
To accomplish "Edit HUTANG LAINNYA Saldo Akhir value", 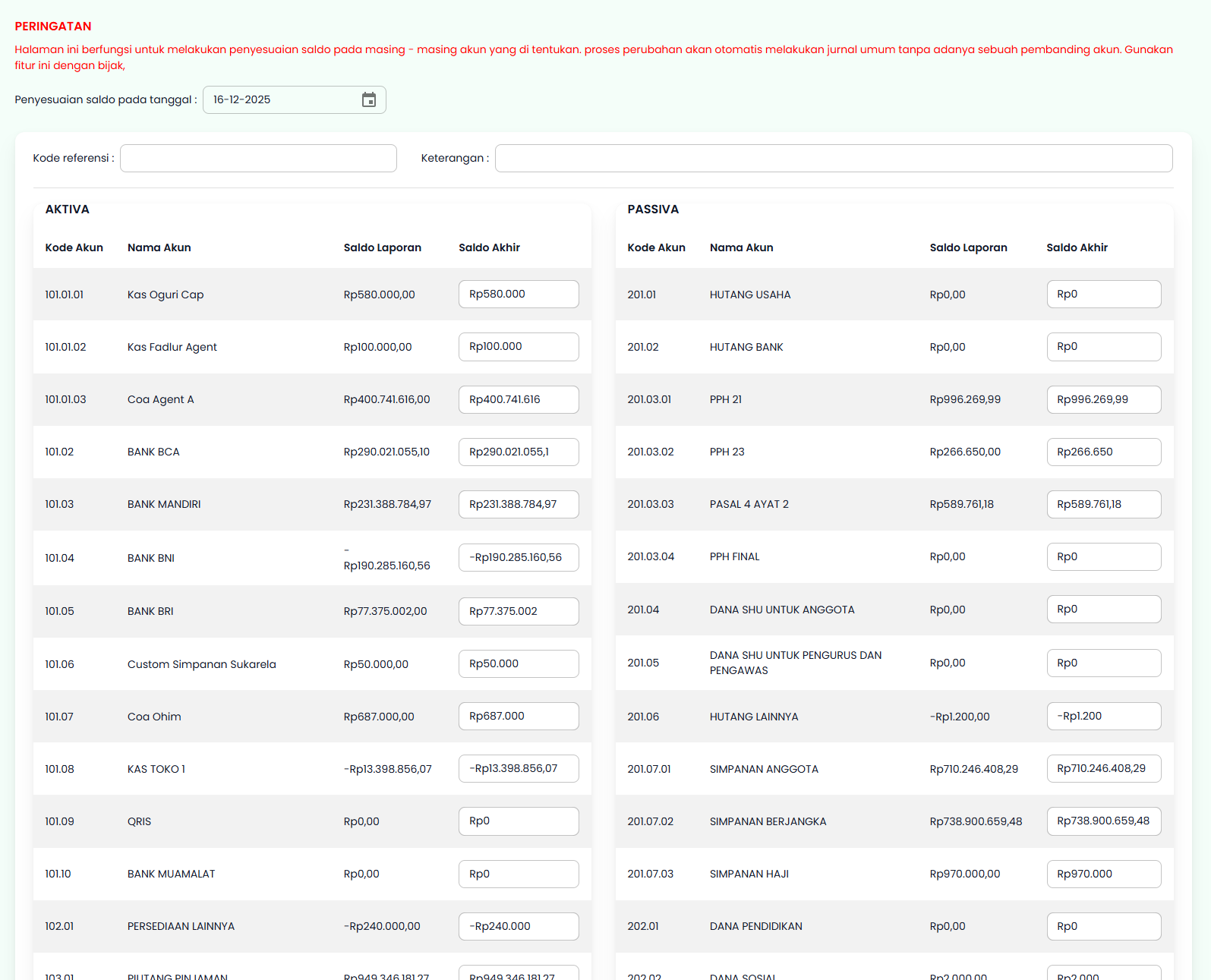I will (x=1103, y=717).
